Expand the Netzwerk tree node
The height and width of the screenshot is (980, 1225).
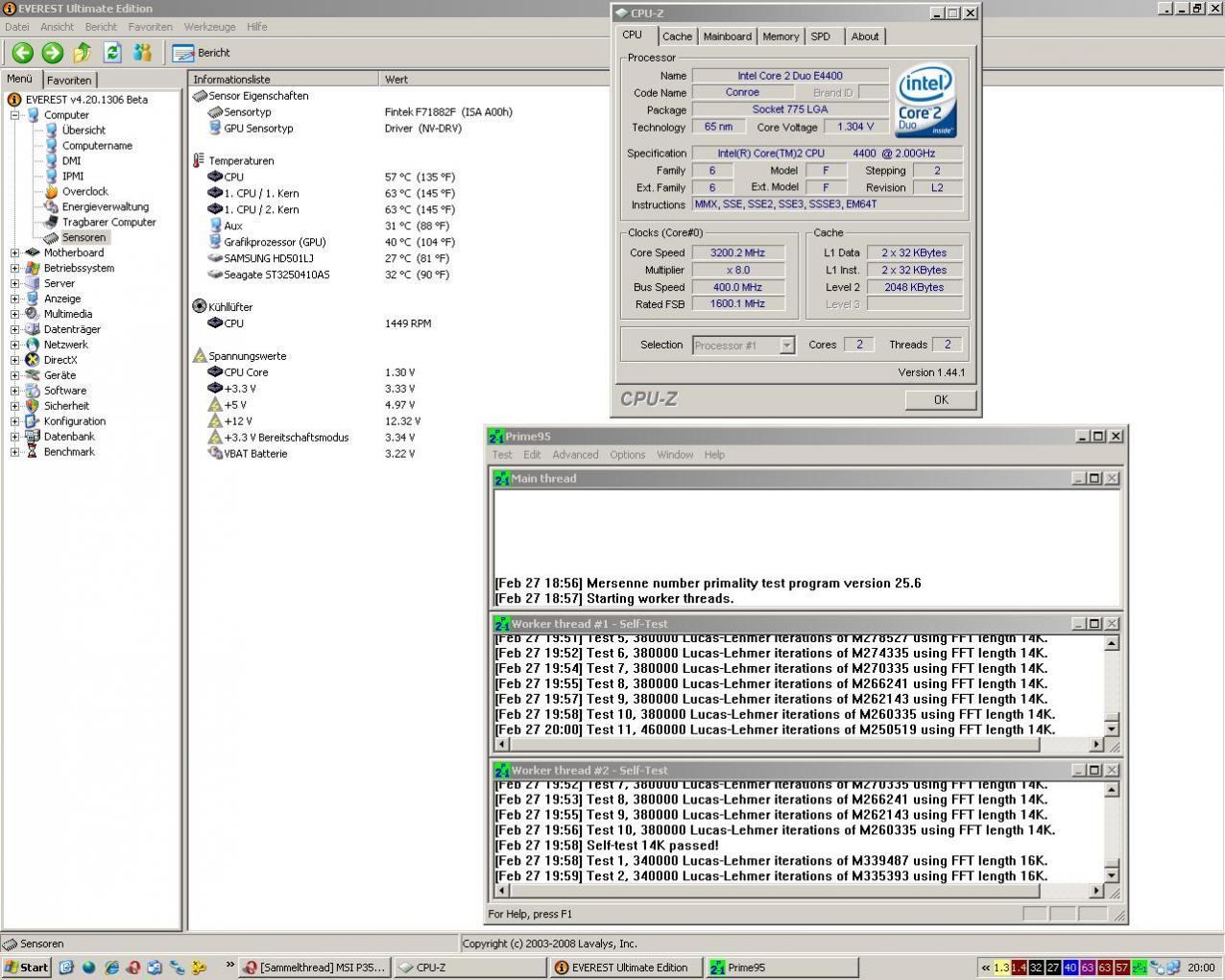[x=14, y=346]
